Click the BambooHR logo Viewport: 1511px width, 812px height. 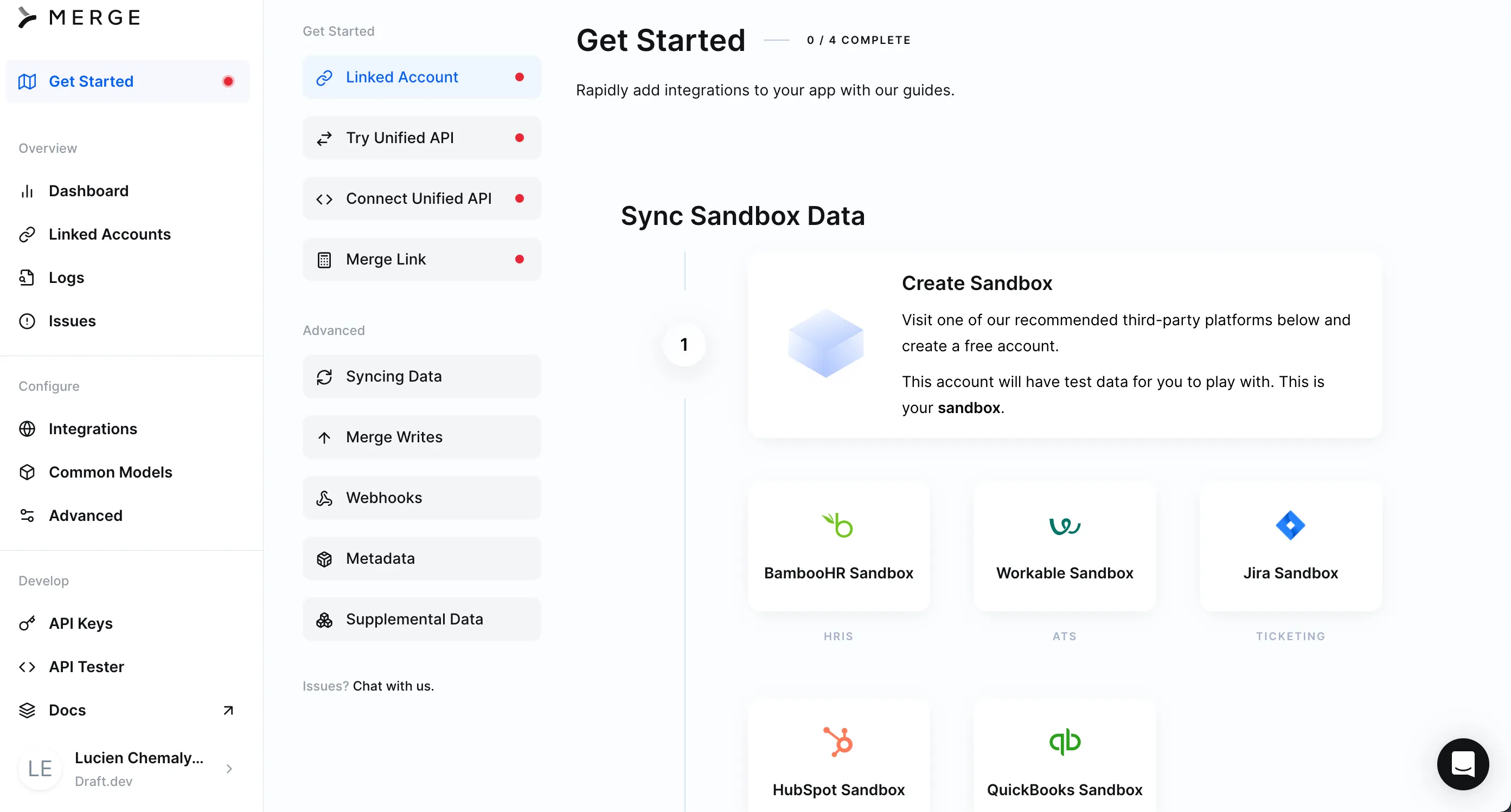(837, 525)
